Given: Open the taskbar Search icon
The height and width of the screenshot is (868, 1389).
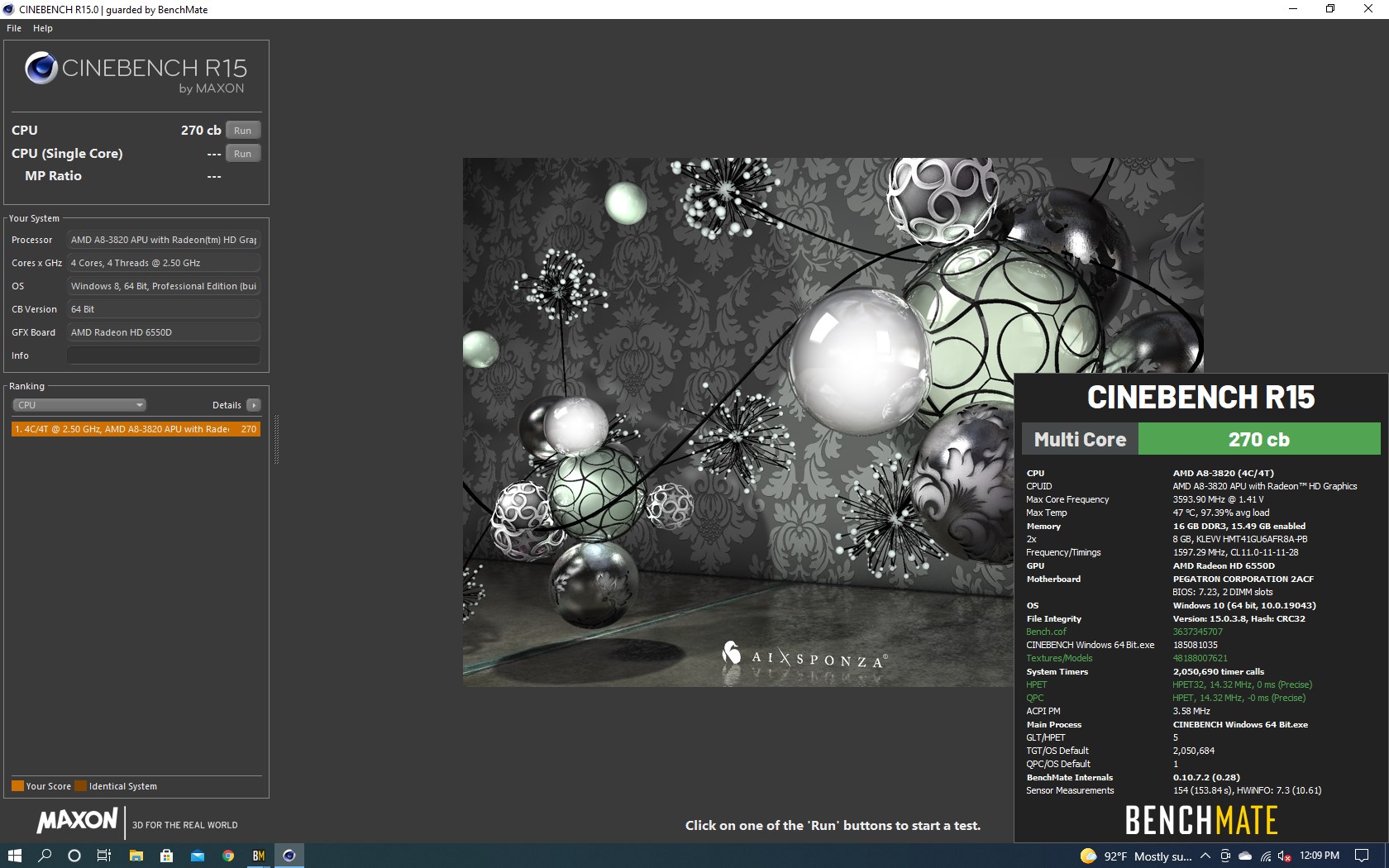Looking at the screenshot, I should point(45,856).
